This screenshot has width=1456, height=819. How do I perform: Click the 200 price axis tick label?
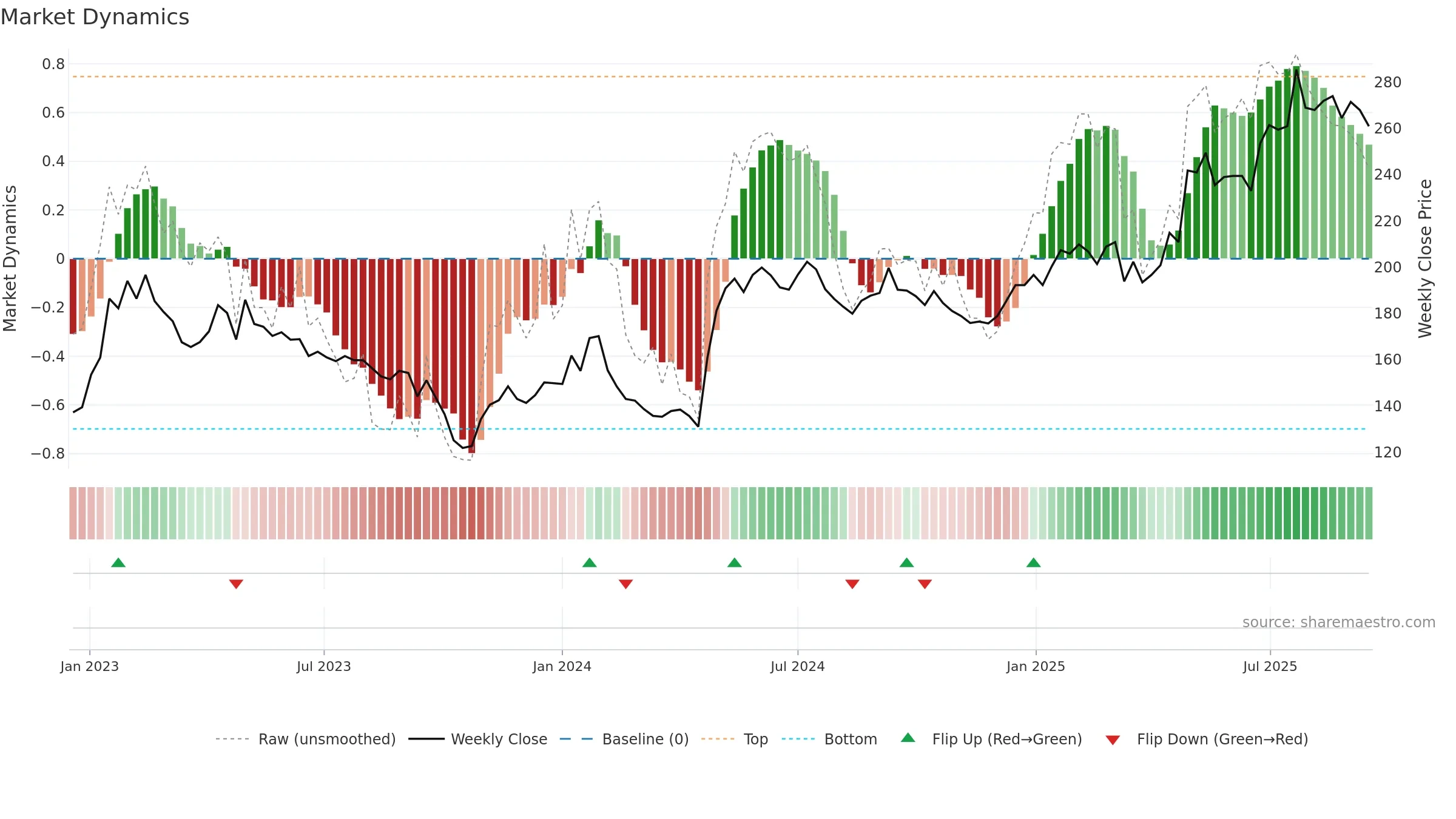[x=1388, y=268]
